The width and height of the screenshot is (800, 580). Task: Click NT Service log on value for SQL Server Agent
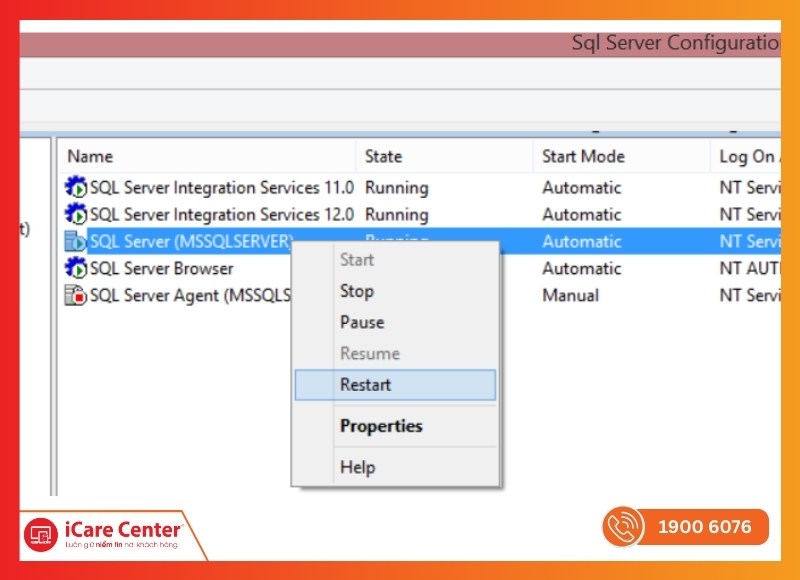tap(749, 295)
